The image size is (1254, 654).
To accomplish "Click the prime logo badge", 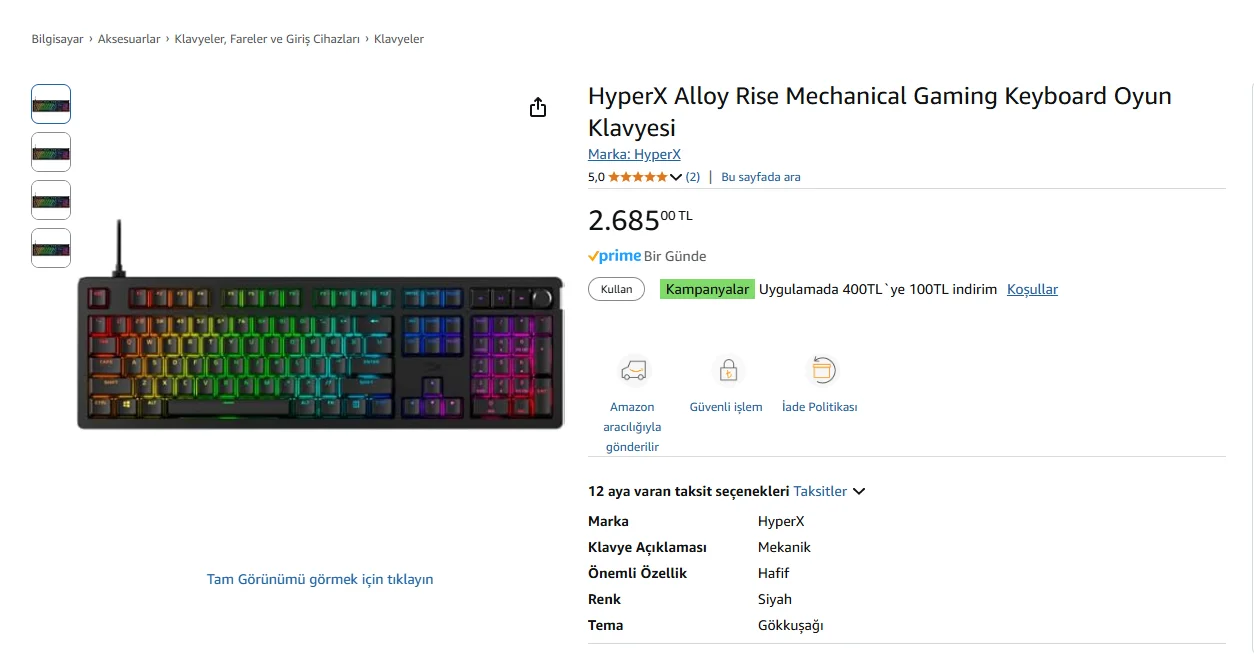I will coord(614,256).
